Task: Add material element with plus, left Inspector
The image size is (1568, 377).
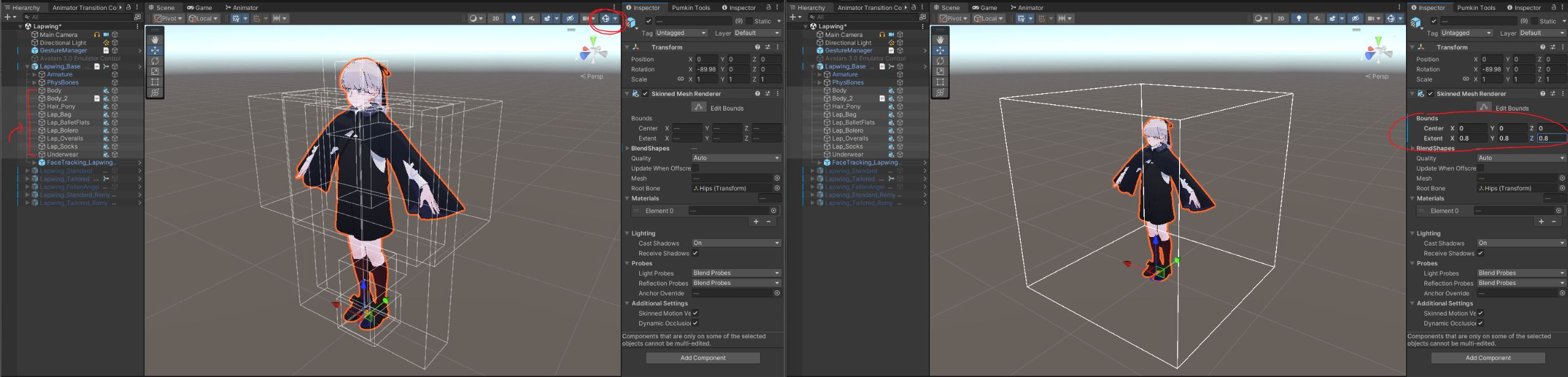Action: [756, 222]
